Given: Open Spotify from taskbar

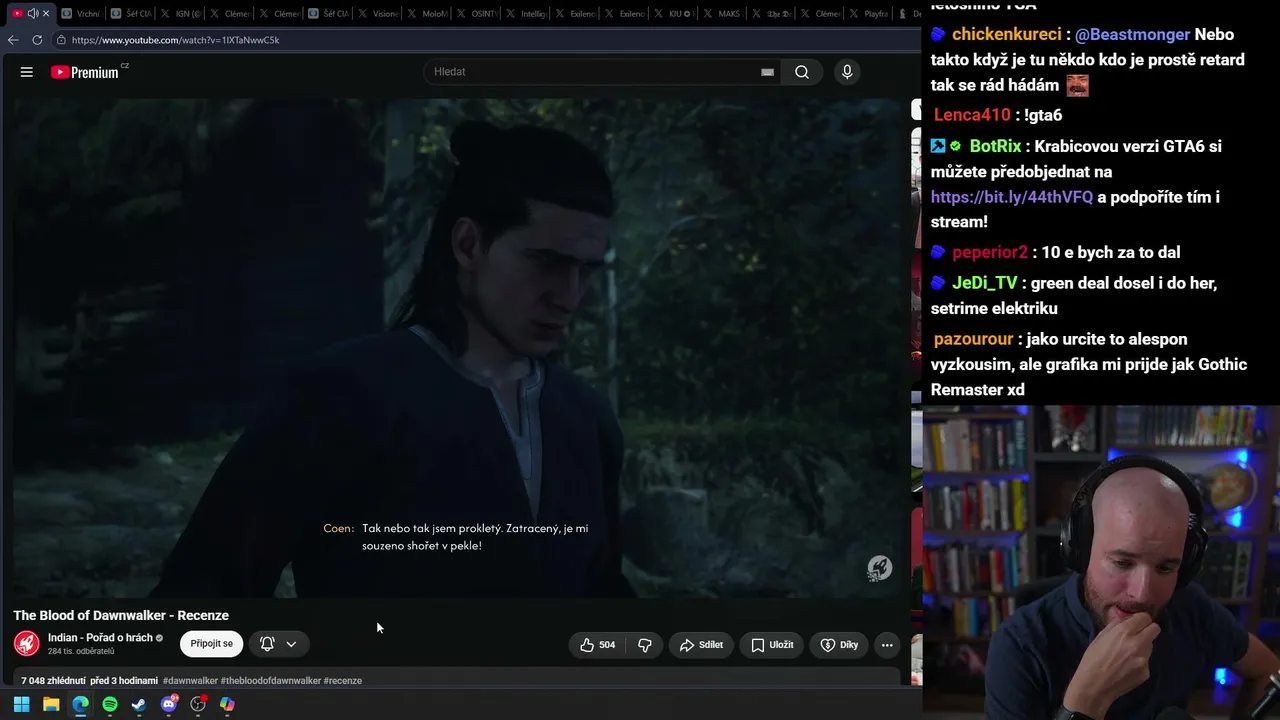Looking at the screenshot, I should point(110,704).
